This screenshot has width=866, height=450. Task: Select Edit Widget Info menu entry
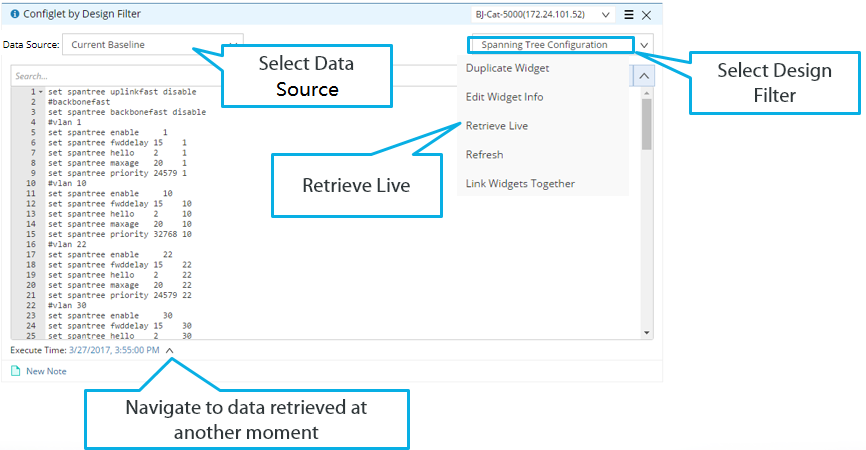(x=504, y=97)
